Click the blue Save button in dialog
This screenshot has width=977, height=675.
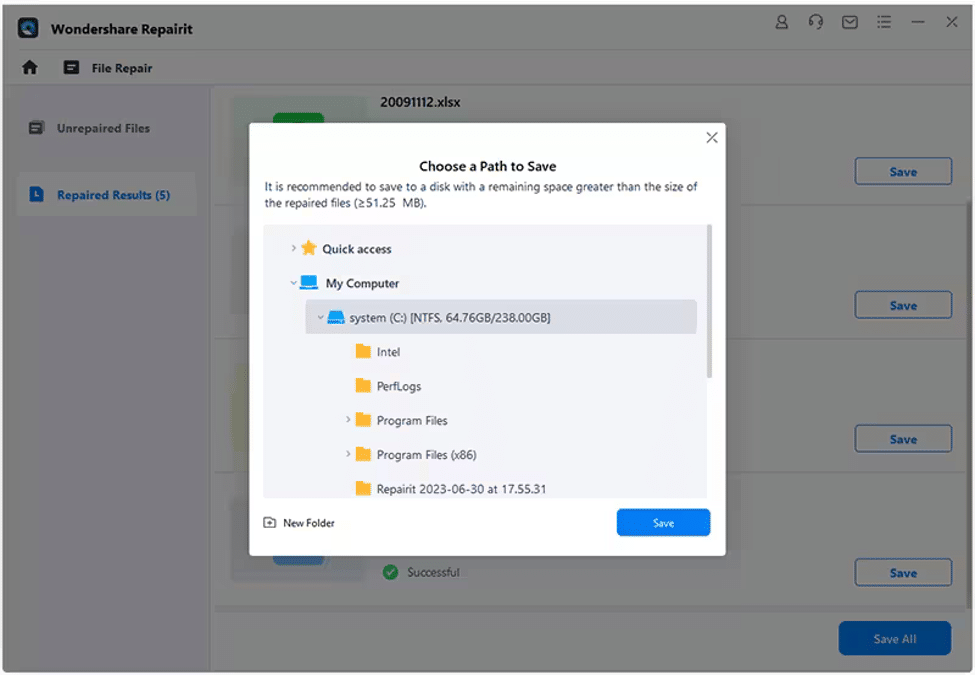(x=663, y=522)
